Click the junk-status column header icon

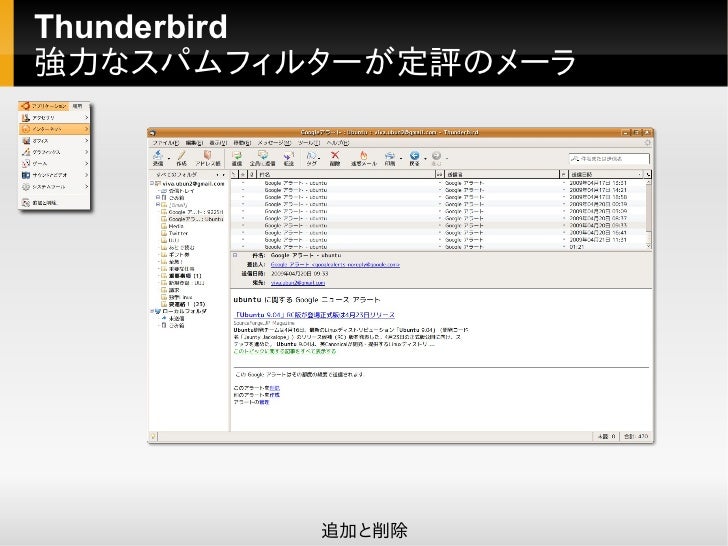(x=564, y=174)
